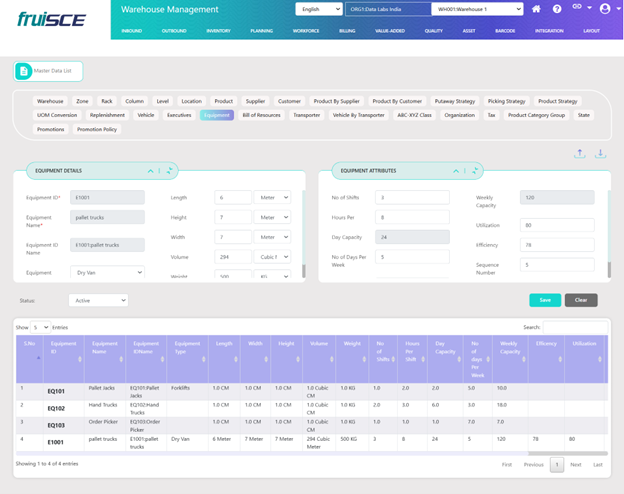This screenshot has height=494, width=624.
Task: Click the Master Data List document icon
Action: pyautogui.click(x=24, y=71)
